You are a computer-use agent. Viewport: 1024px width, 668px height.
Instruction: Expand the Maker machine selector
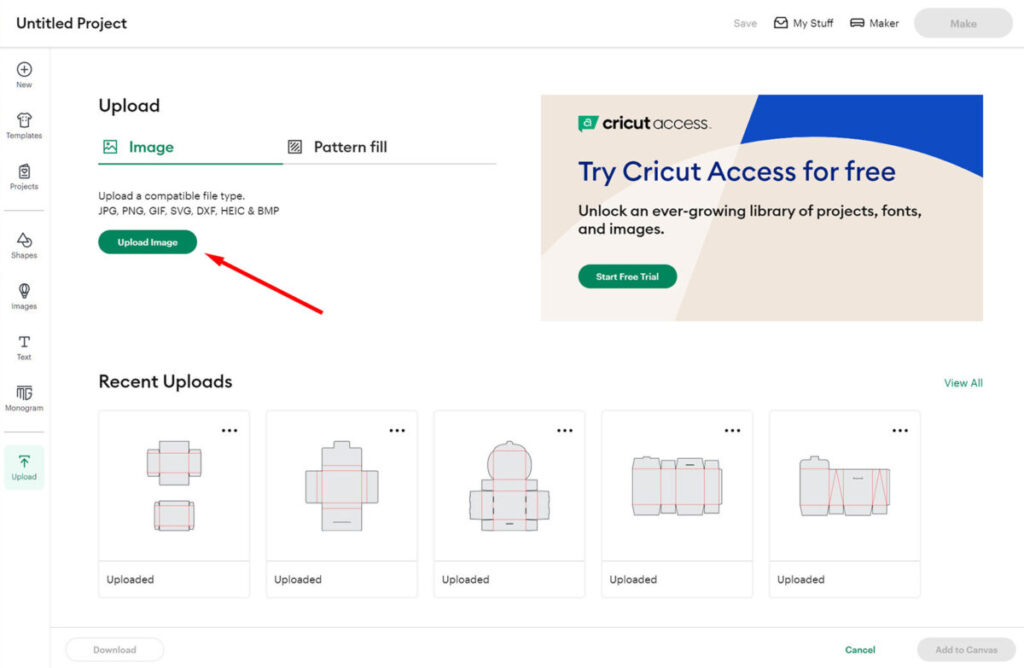(874, 23)
